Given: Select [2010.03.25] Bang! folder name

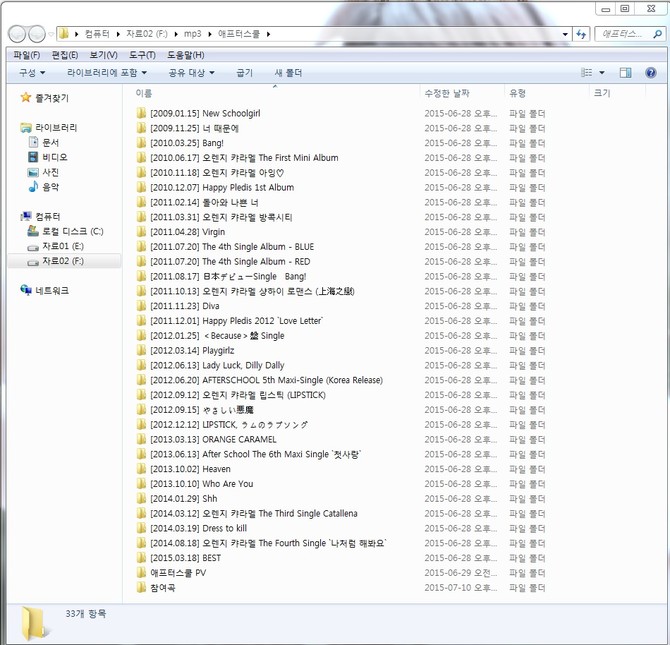Looking at the screenshot, I should click(187, 143).
